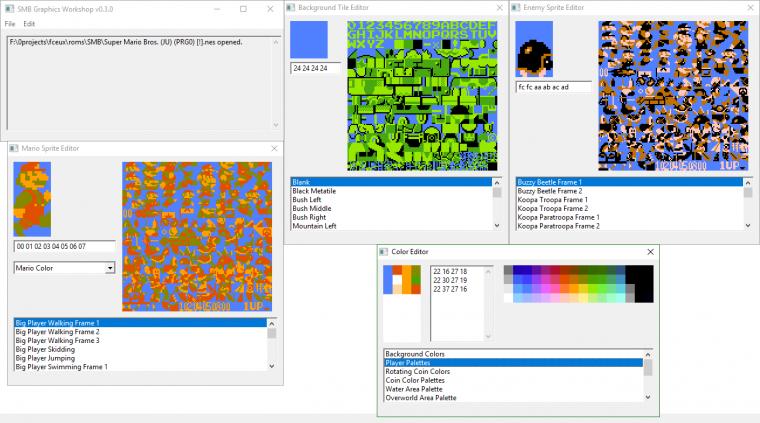The height and width of the screenshot is (423, 760).
Task: Select Blank in background tile list
Action: click(x=391, y=182)
